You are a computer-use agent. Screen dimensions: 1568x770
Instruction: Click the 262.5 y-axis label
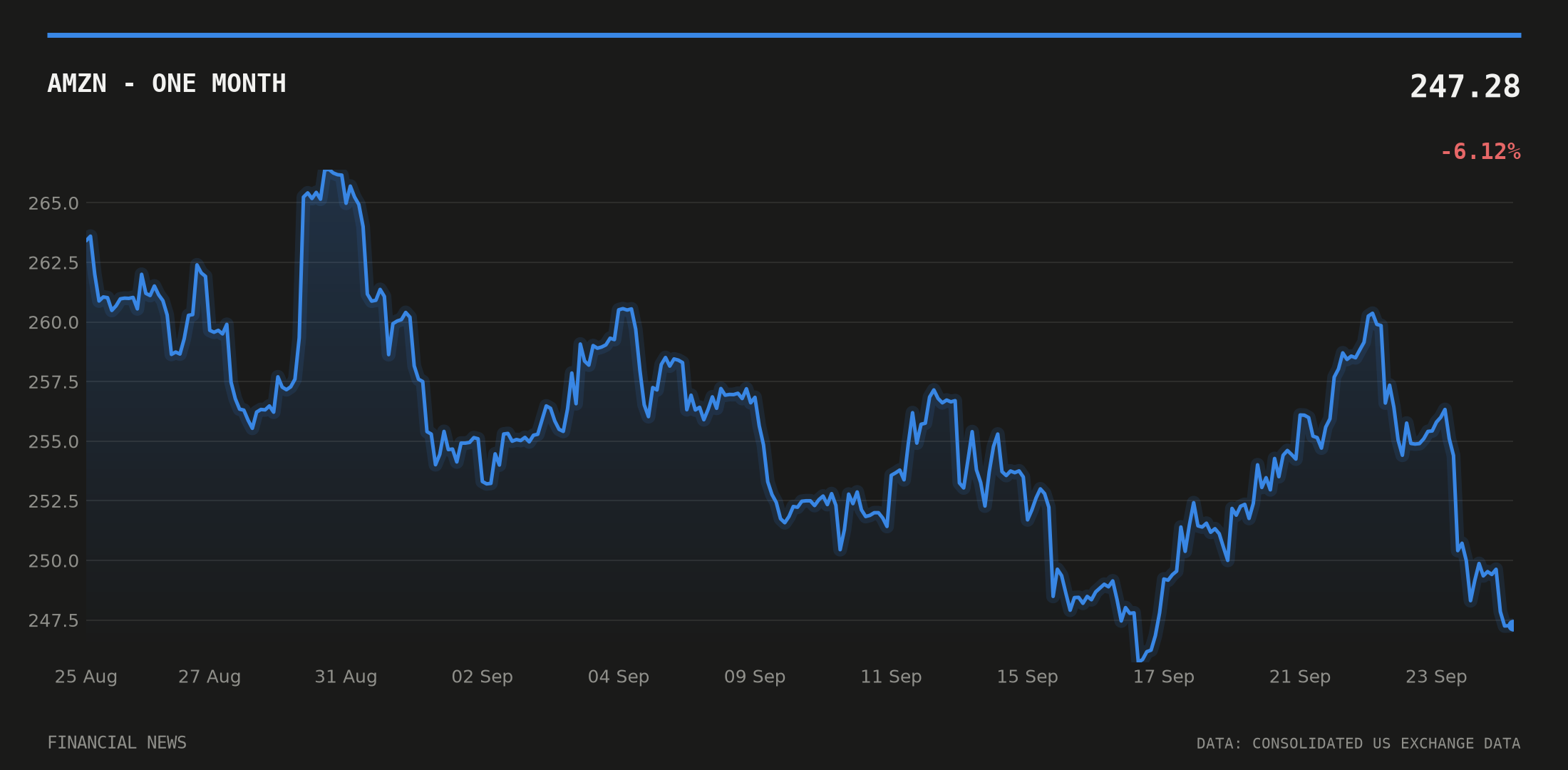point(53,263)
